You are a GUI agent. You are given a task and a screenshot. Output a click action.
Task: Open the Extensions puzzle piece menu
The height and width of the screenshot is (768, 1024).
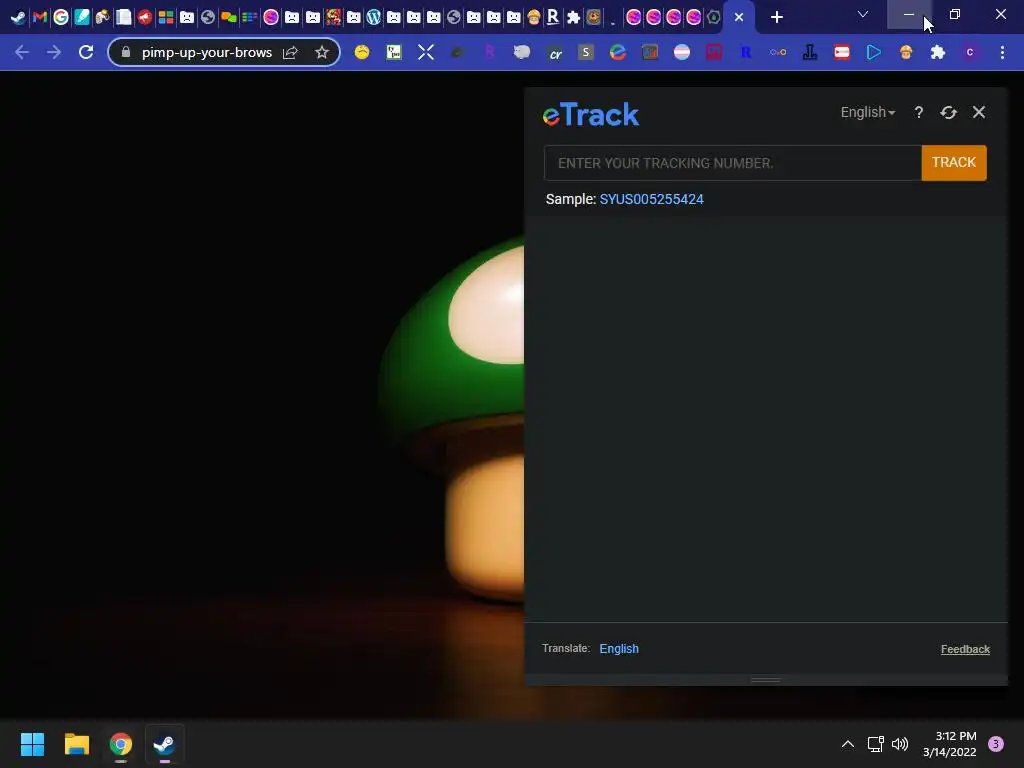[938, 52]
